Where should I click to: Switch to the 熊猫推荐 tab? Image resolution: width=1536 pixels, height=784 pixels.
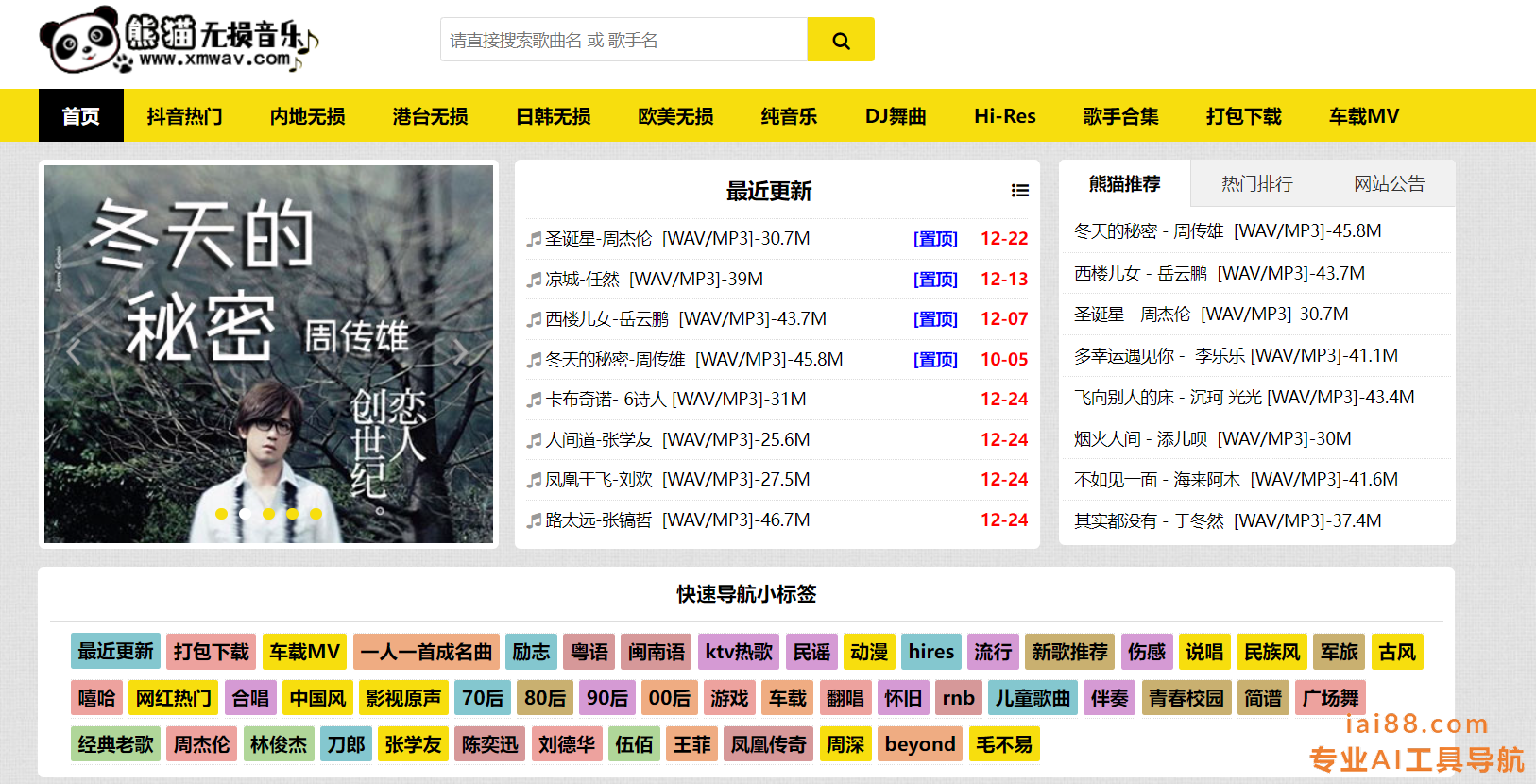click(1125, 183)
